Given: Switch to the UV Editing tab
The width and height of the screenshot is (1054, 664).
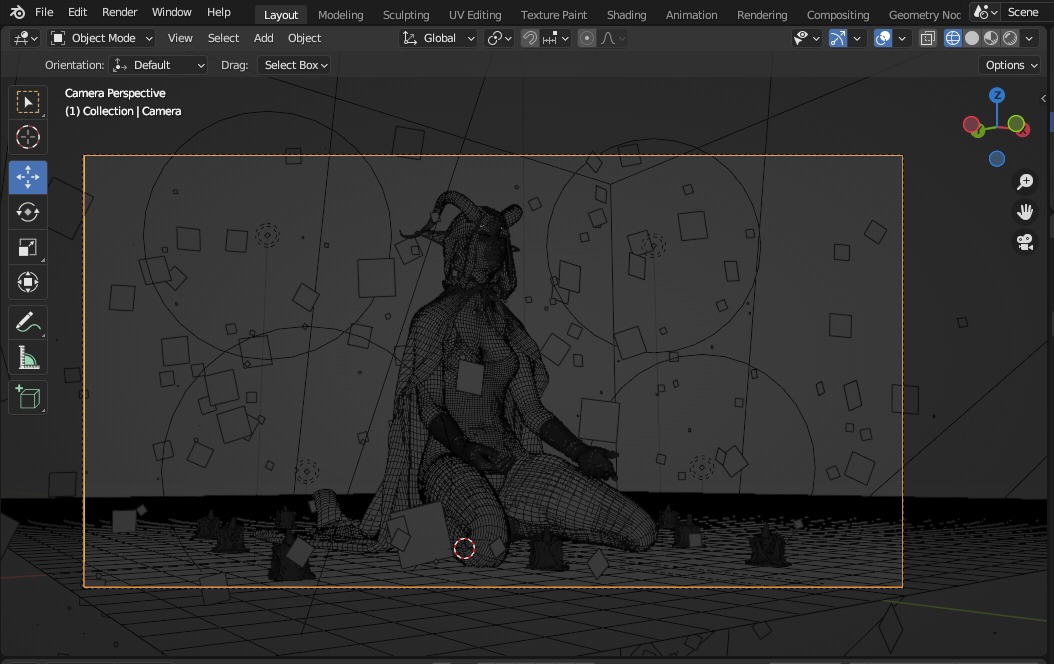Looking at the screenshot, I should [475, 15].
